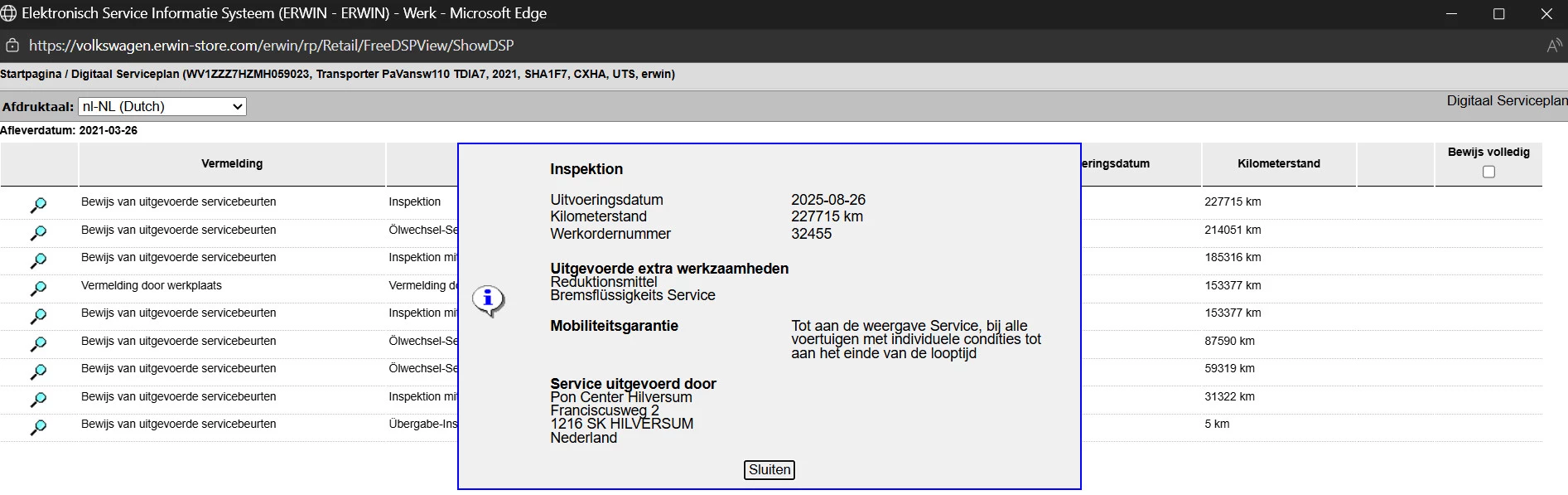Click the browser address bar URL

pyautogui.click(x=271, y=46)
